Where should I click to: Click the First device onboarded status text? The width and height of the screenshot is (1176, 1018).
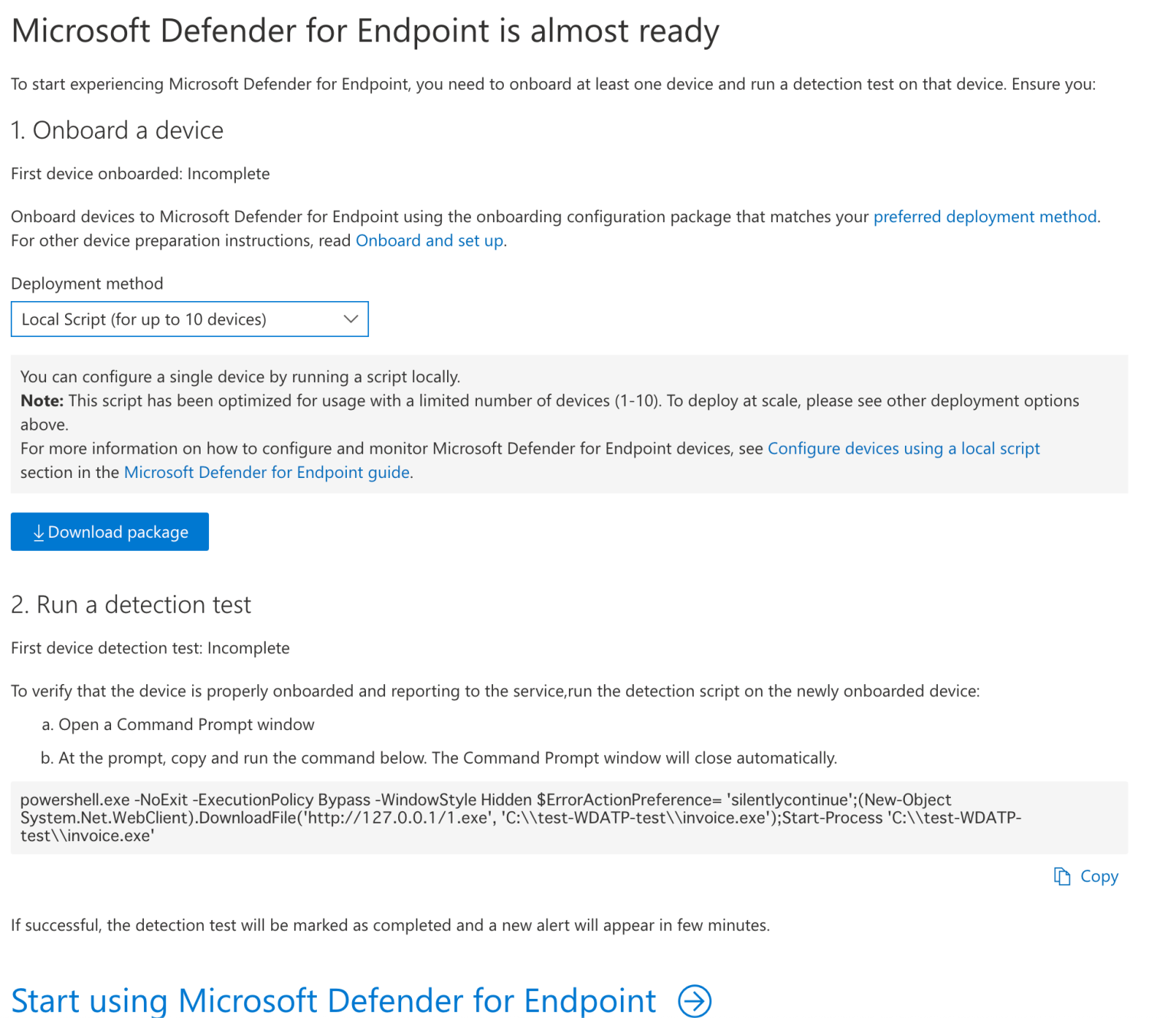(140, 174)
